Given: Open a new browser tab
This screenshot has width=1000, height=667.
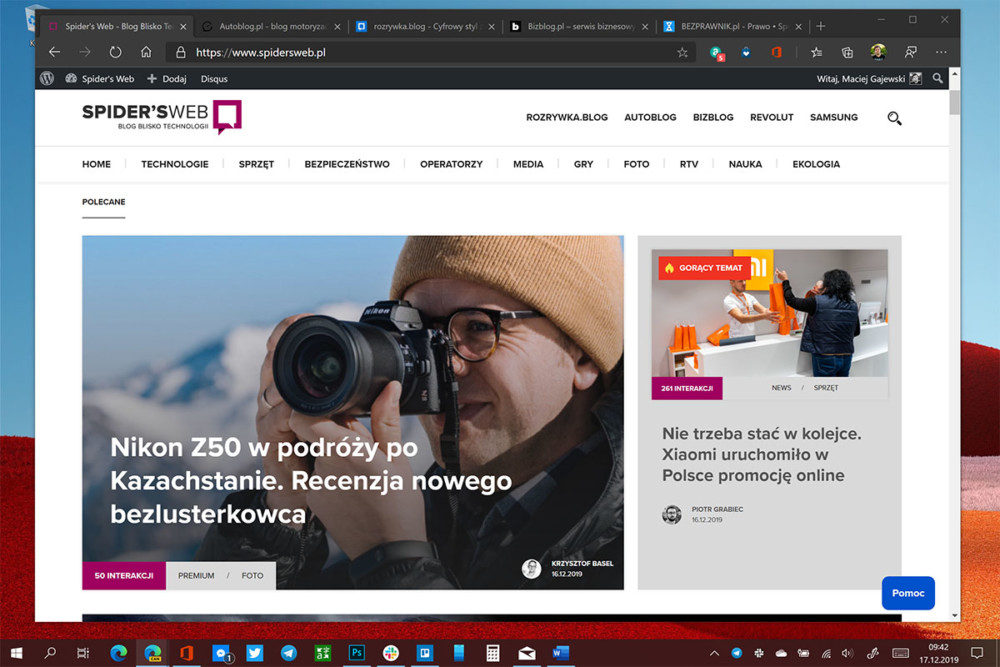Looking at the screenshot, I should click(x=821, y=26).
